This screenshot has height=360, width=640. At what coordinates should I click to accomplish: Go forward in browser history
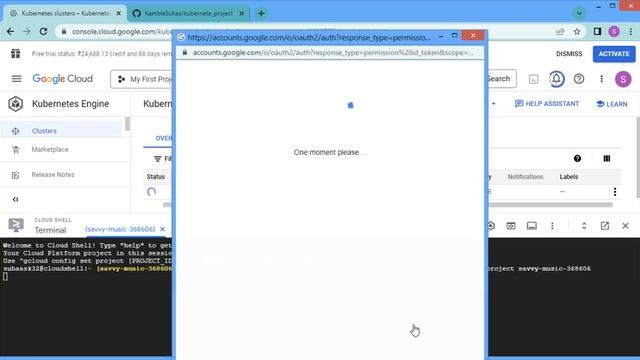[x=27, y=31]
